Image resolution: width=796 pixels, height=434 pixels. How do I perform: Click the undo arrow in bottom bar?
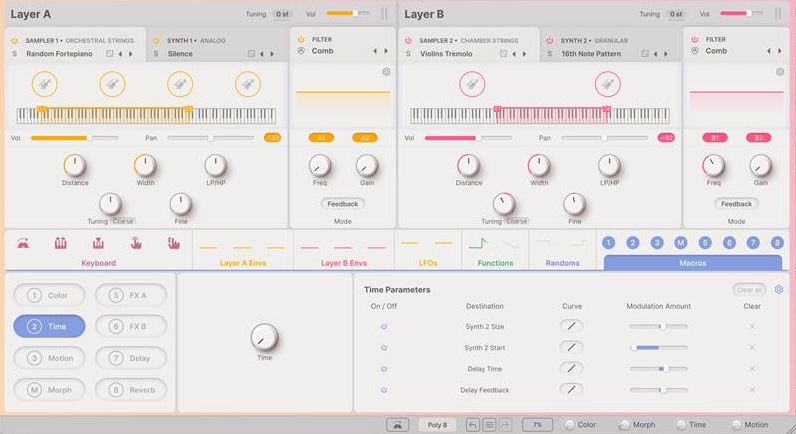coord(473,425)
